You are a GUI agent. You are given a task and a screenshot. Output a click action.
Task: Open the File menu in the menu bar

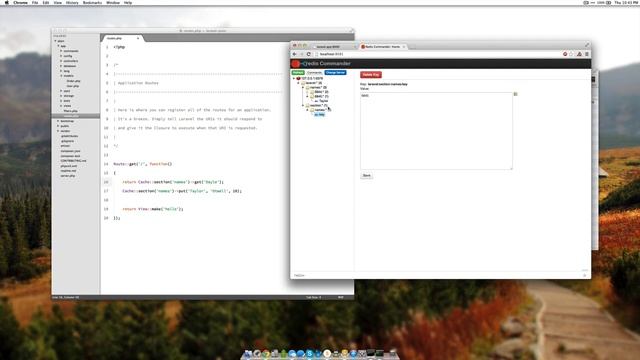click(x=35, y=2)
